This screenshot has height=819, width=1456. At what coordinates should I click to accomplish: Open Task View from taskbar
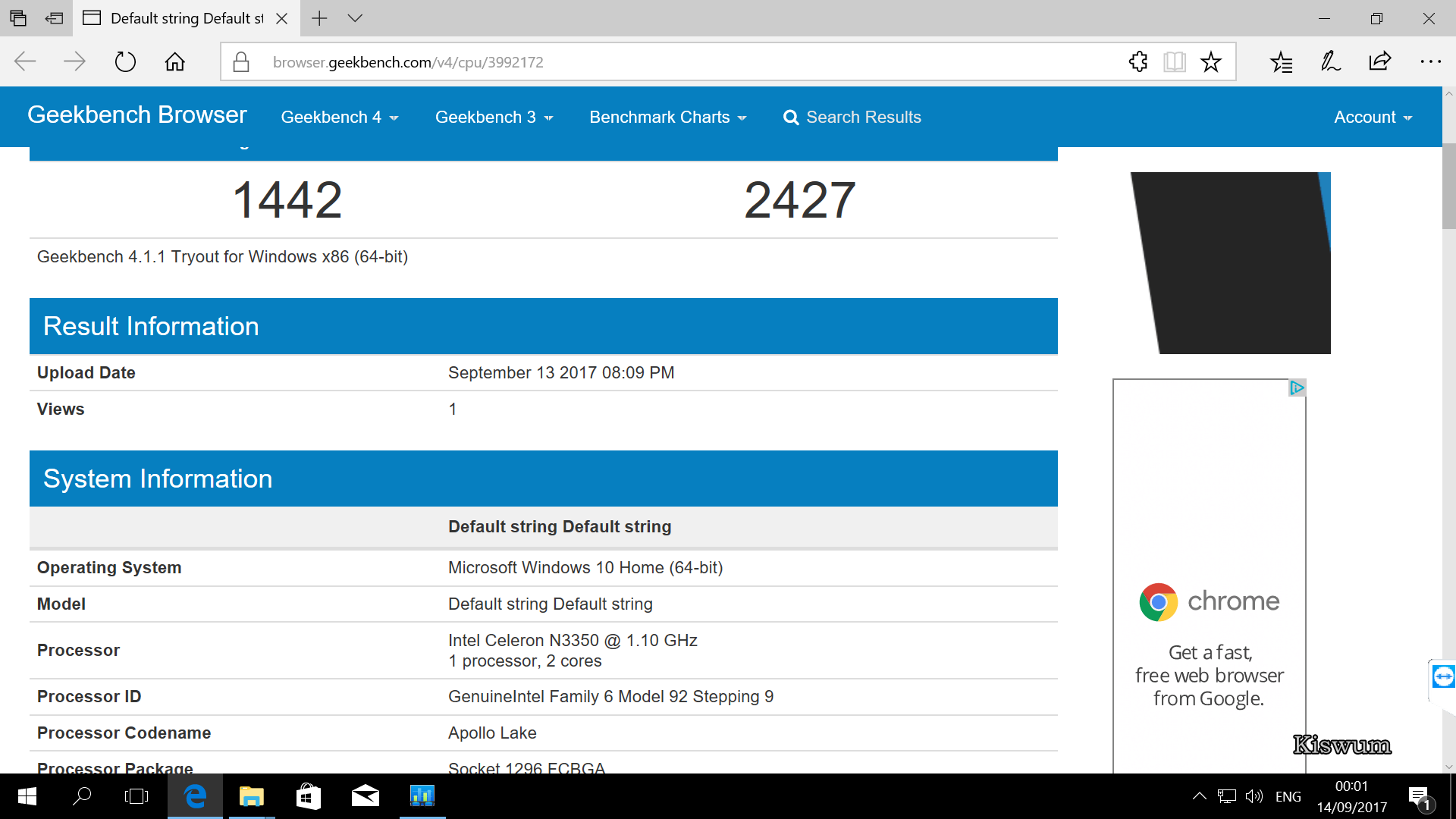click(136, 796)
